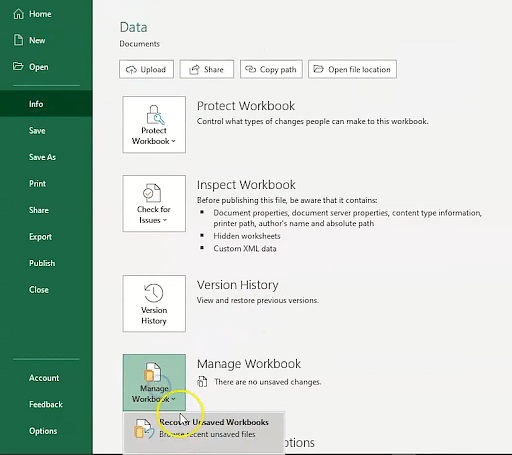Viewport: 512px width, 455px height.
Task: Select Recover Unsaved Workbooks menu entry
Action: pos(204,428)
